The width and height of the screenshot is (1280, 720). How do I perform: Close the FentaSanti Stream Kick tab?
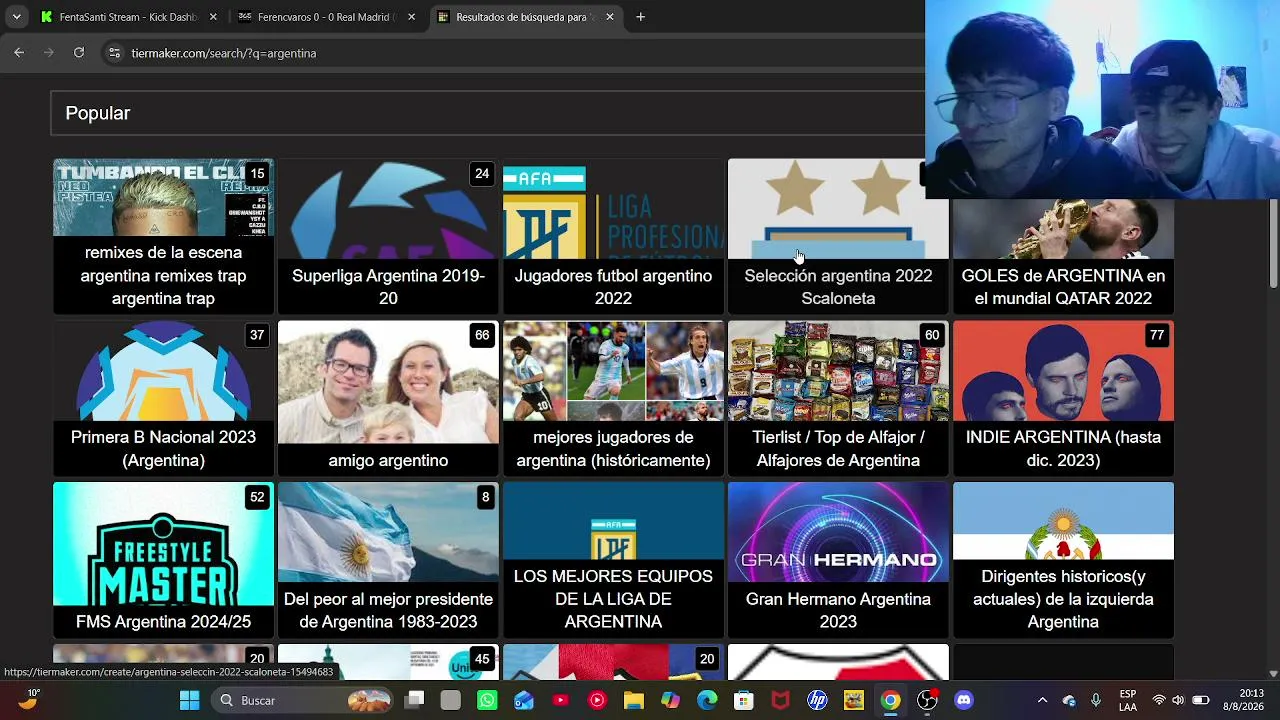point(213,17)
